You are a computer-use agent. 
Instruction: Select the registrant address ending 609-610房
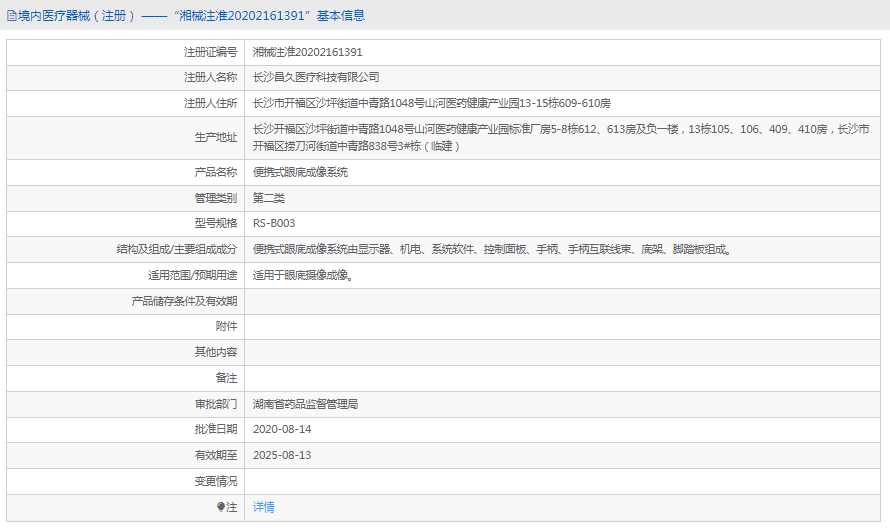point(431,103)
